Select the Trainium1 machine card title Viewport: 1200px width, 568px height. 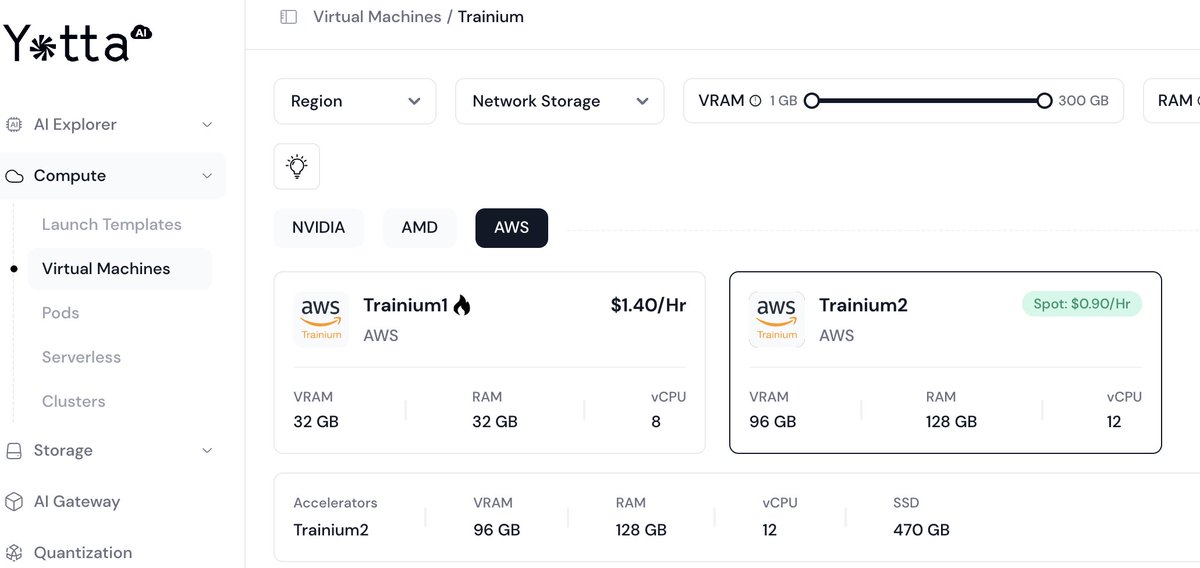coord(405,305)
